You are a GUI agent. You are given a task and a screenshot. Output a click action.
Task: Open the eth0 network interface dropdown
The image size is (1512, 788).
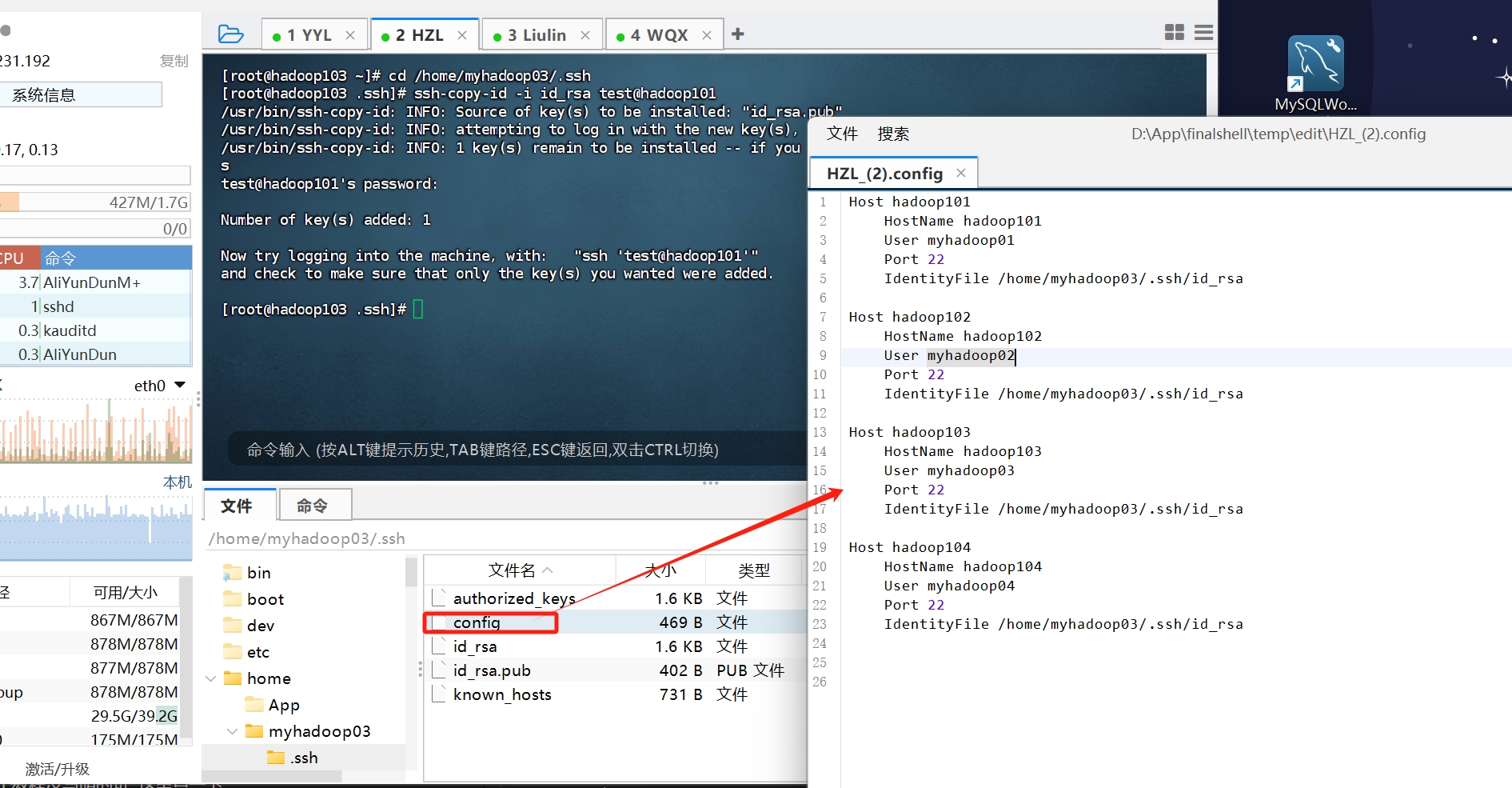pyautogui.click(x=180, y=386)
